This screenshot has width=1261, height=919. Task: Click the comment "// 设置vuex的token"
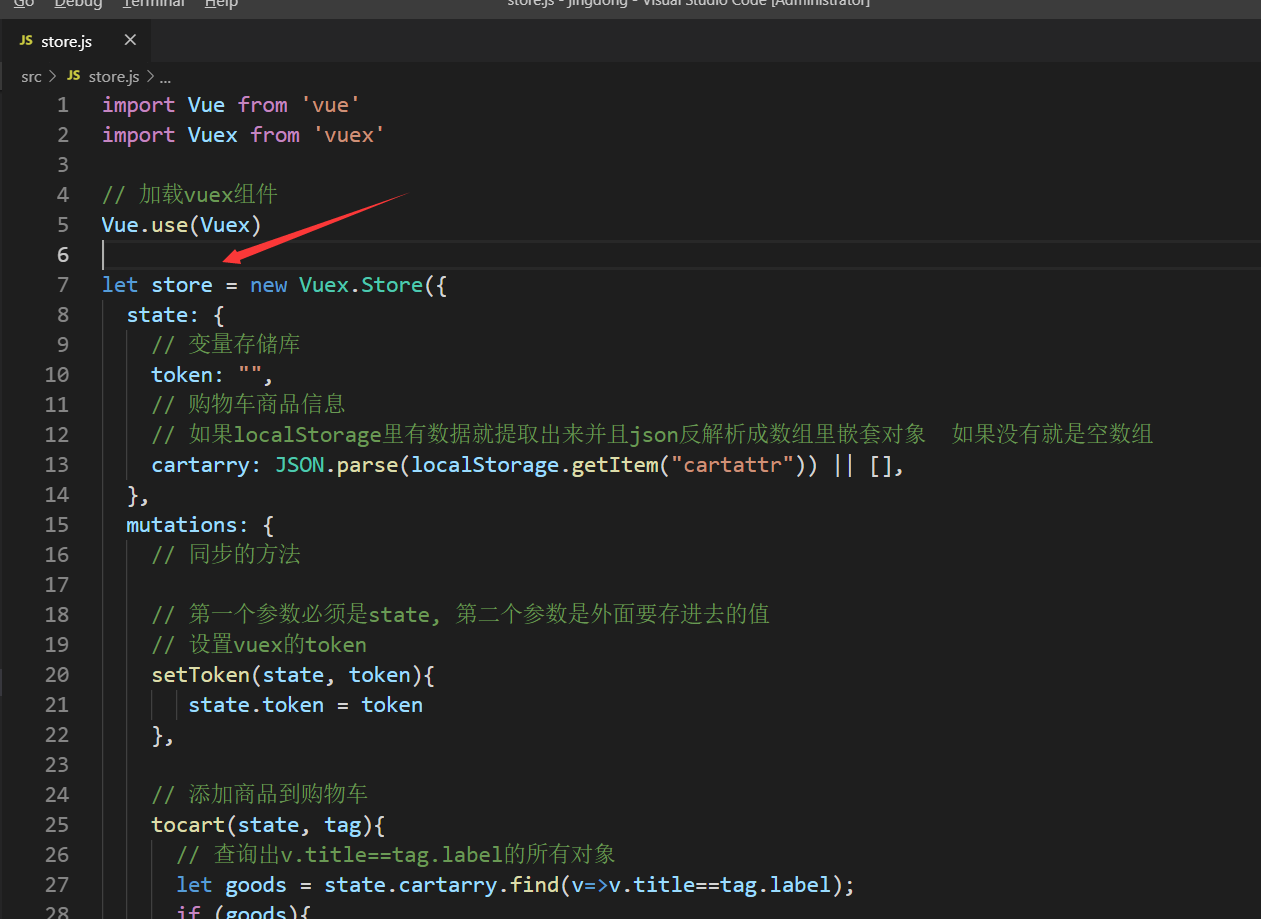pos(259,645)
